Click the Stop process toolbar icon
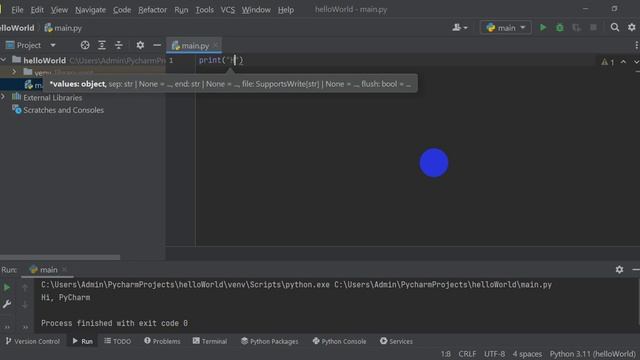 pos(593,27)
